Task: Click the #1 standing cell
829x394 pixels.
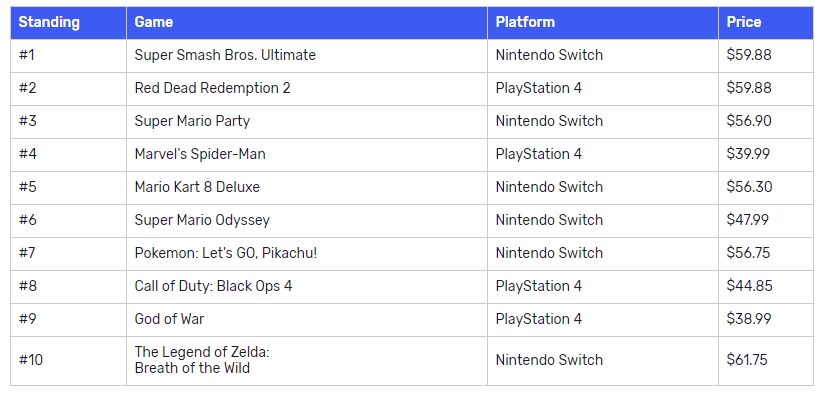Action: [x=69, y=56]
